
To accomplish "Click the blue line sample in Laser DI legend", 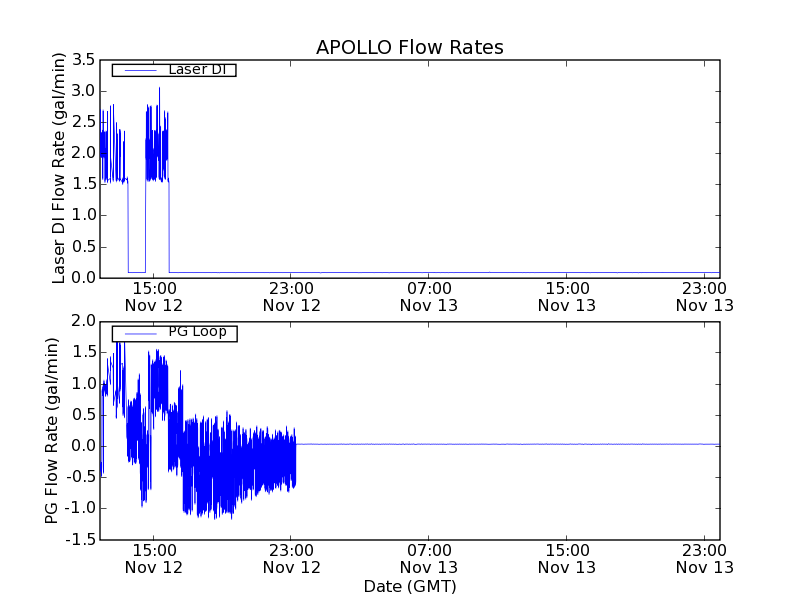I will tap(139, 70).
